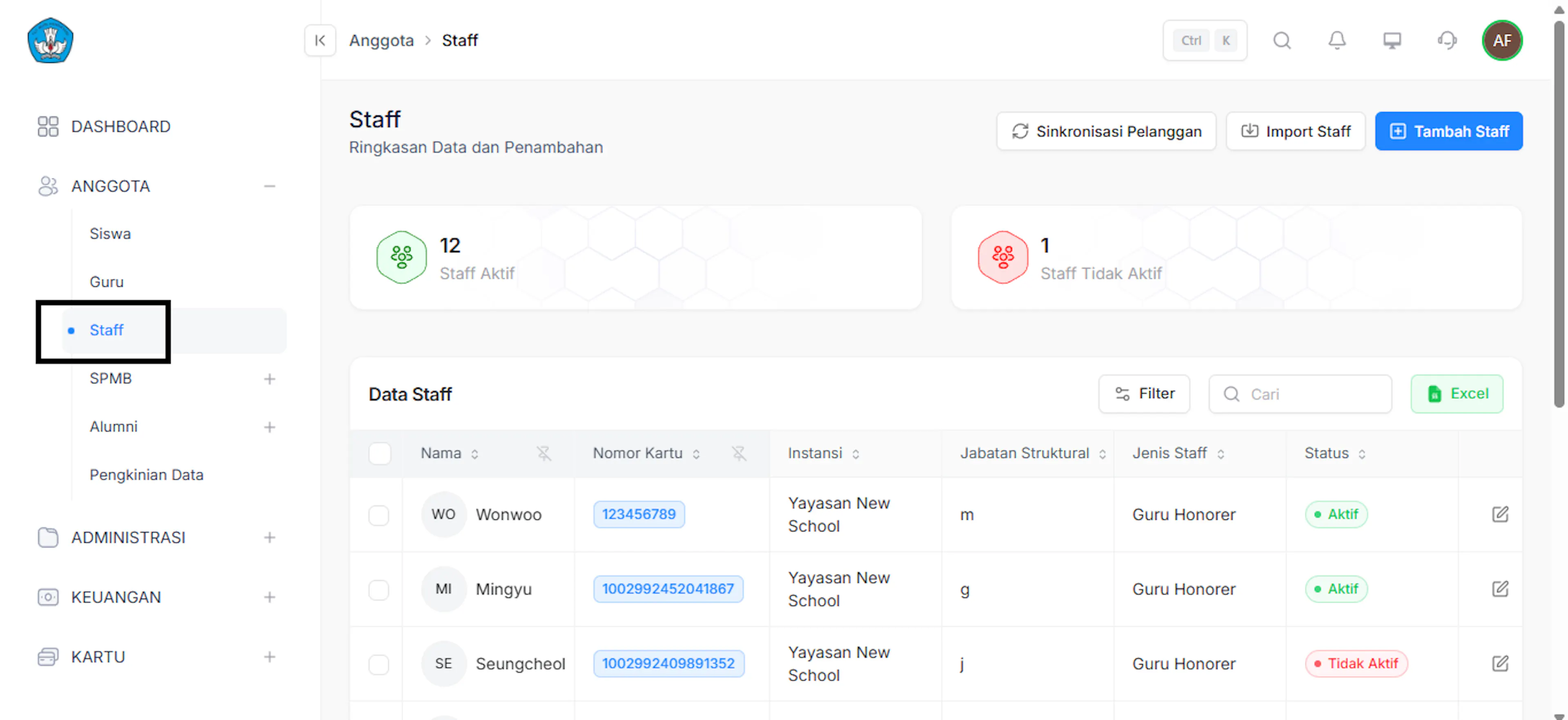The width and height of the screenshot is (1568, 720).
Task: Select the checkbox for Seungcheol
Action: (x=379, y=664)
